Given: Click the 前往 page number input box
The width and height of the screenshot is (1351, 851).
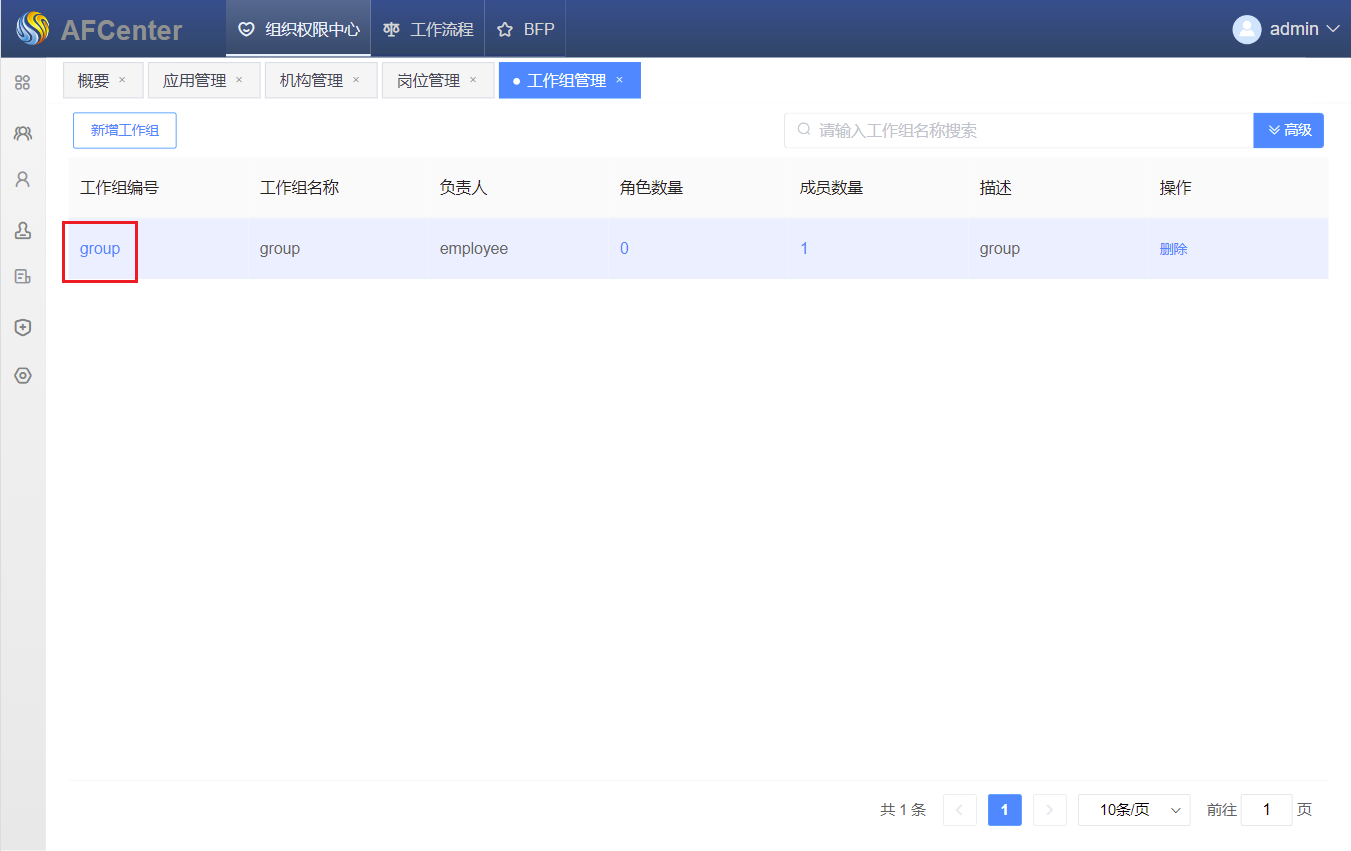Looking at the screenshot, I should pyautogui.click(x=1266, y=810).
